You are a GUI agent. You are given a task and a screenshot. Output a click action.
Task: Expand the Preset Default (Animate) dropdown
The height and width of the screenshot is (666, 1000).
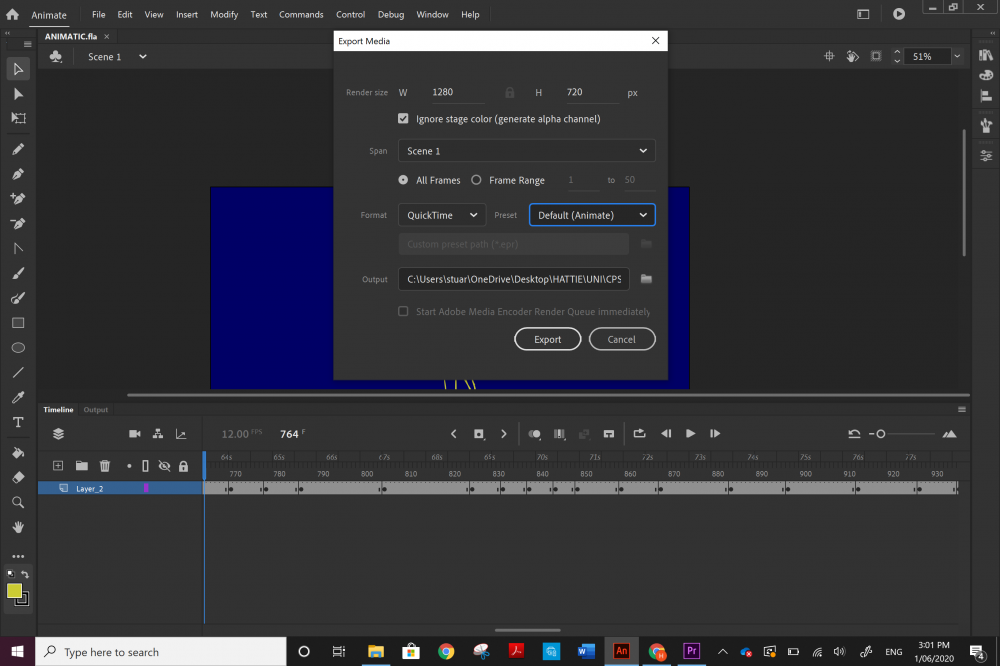(592, 215)
